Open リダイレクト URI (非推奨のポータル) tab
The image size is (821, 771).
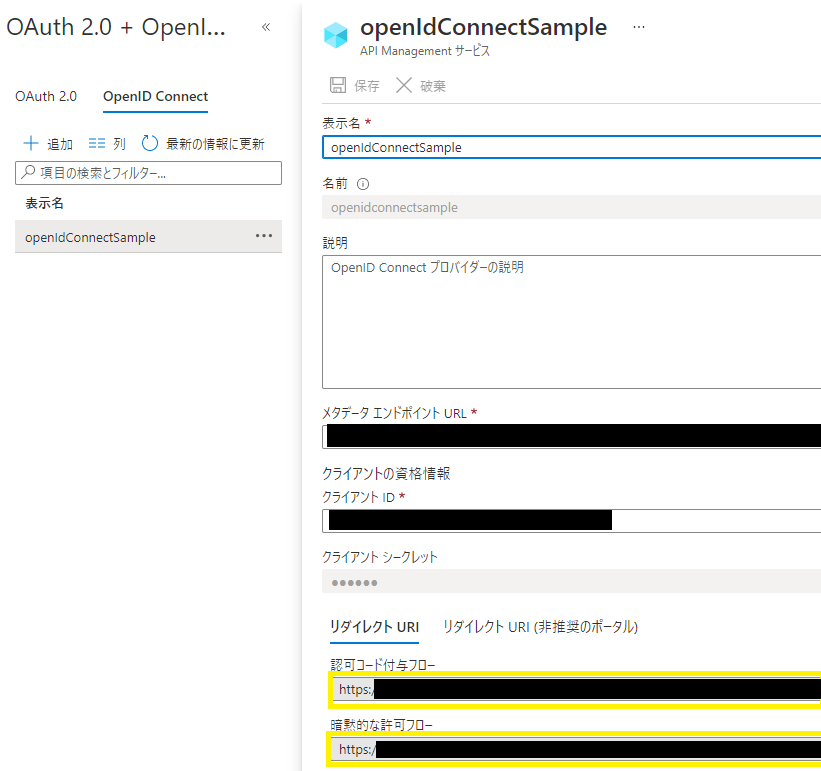point(540,627)
